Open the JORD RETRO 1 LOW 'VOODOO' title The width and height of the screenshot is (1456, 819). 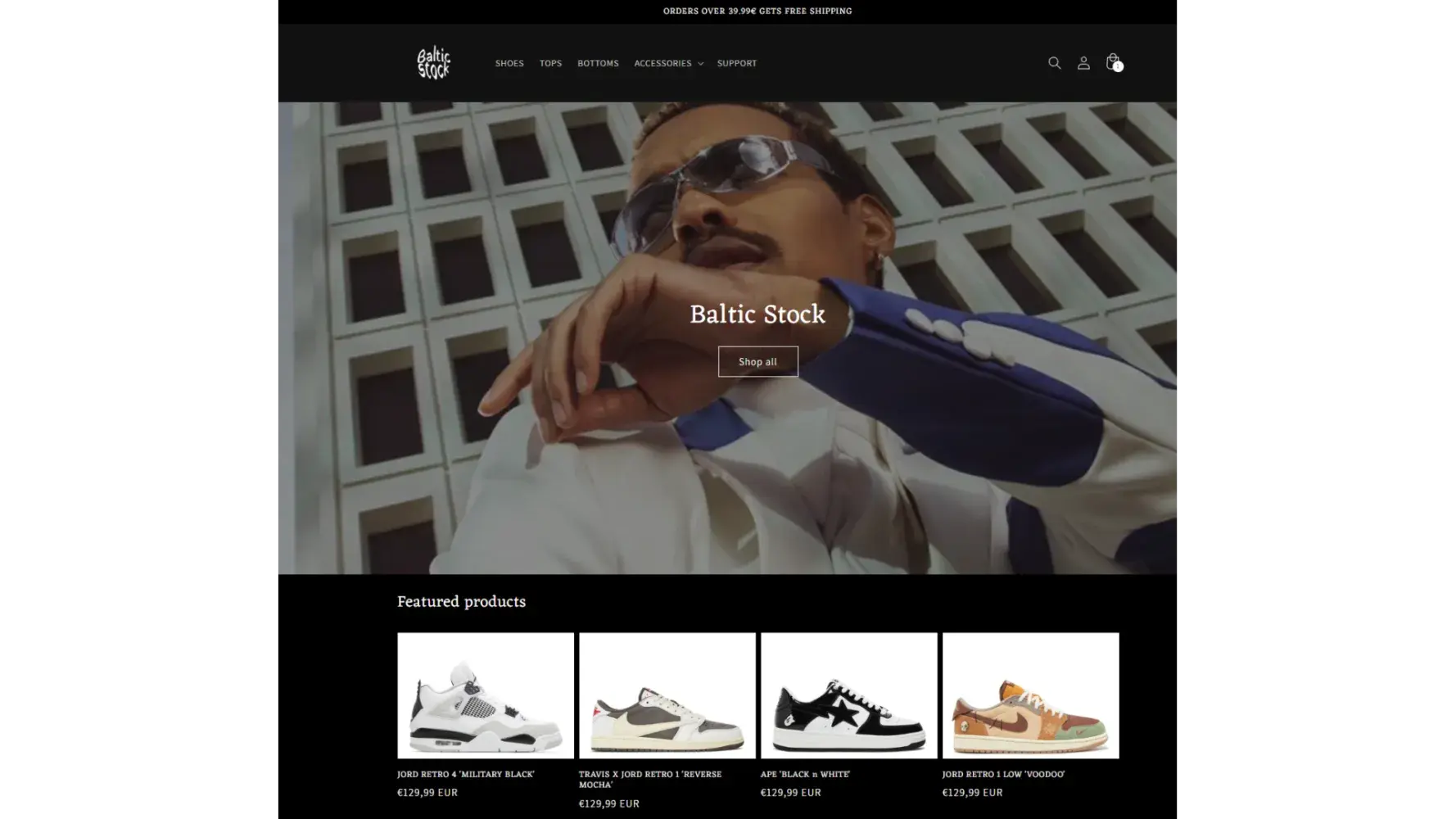1003,774
